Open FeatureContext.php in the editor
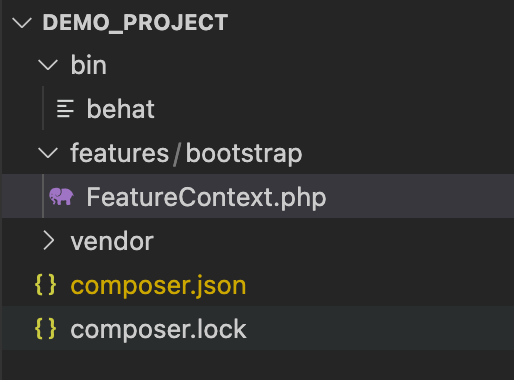 tap(206, 197)
